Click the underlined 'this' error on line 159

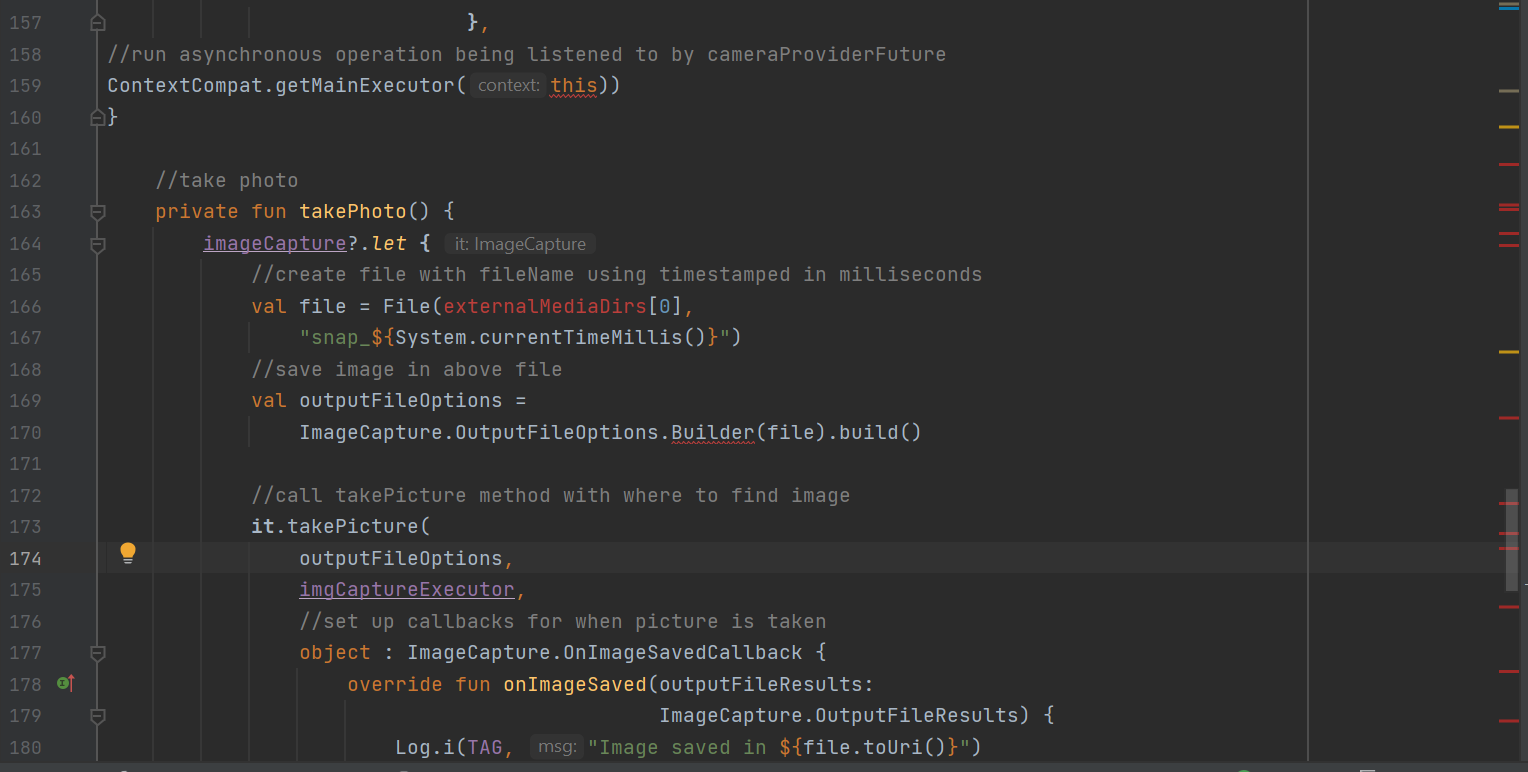pyautogui.click(x=574, y=86)
